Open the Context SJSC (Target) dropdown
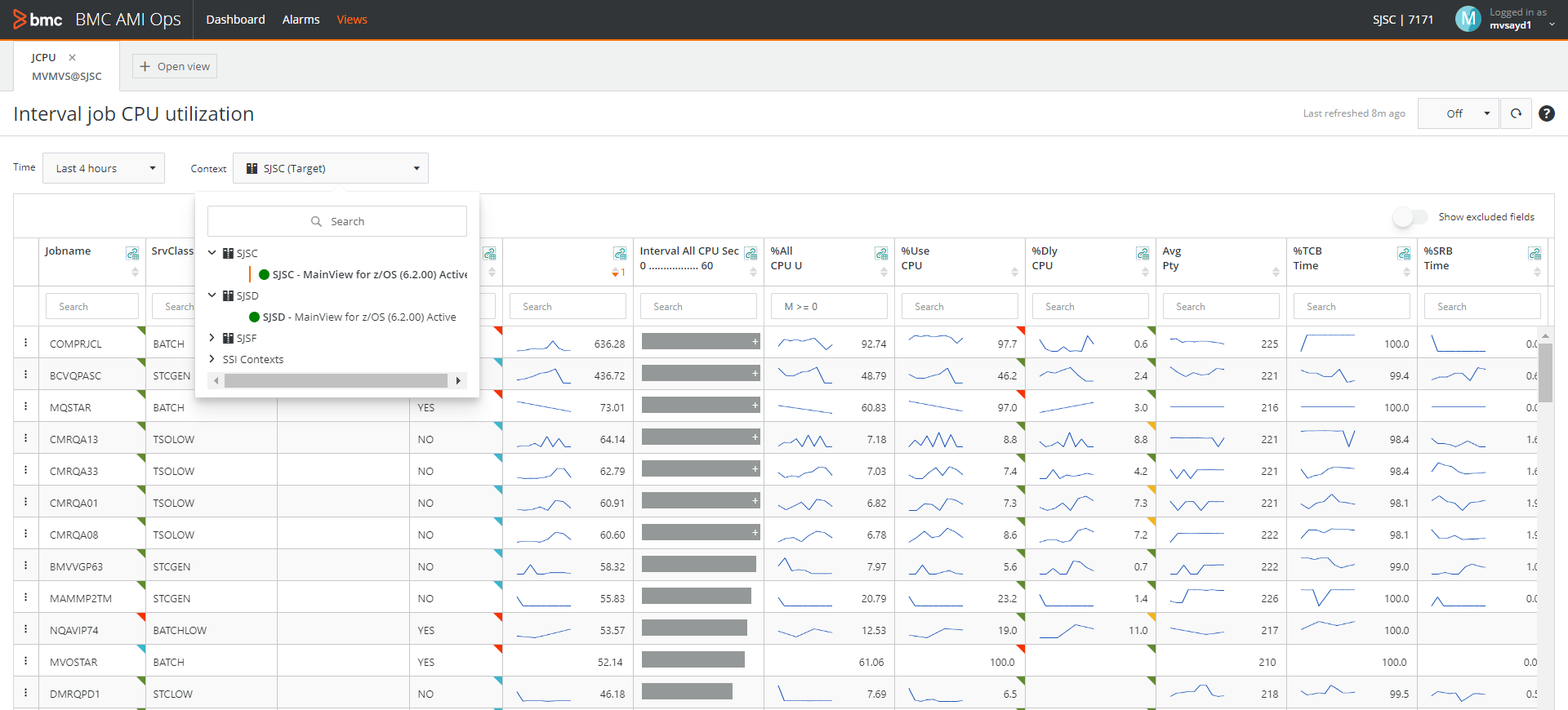The image size is (1568, 710). [331, 168]
